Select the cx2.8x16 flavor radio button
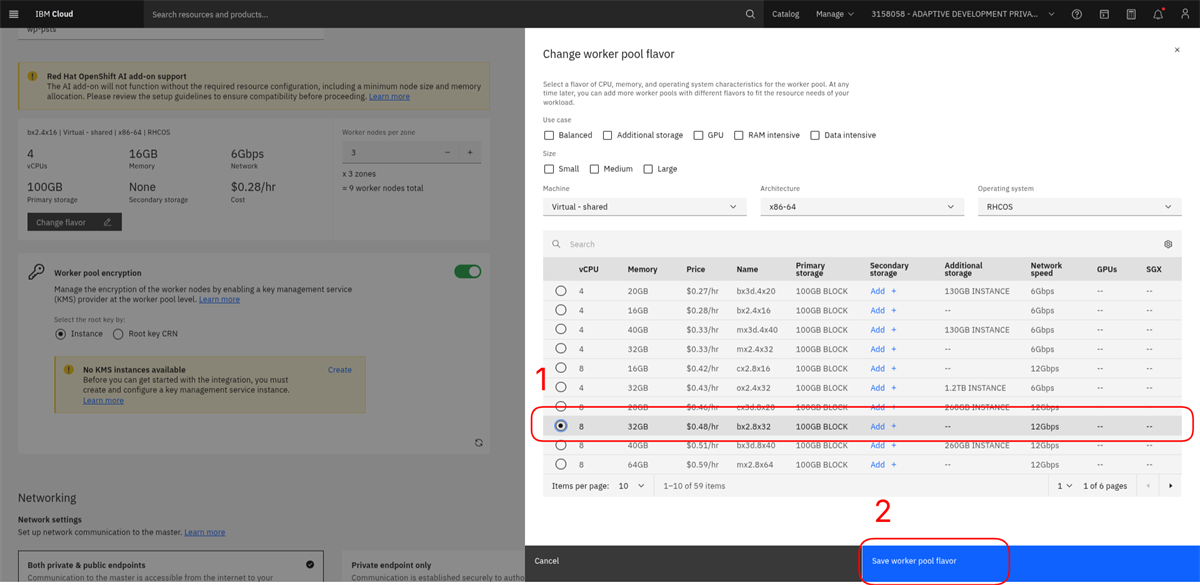The height and width of the screenshot is (585, 1200). (561, 368)
